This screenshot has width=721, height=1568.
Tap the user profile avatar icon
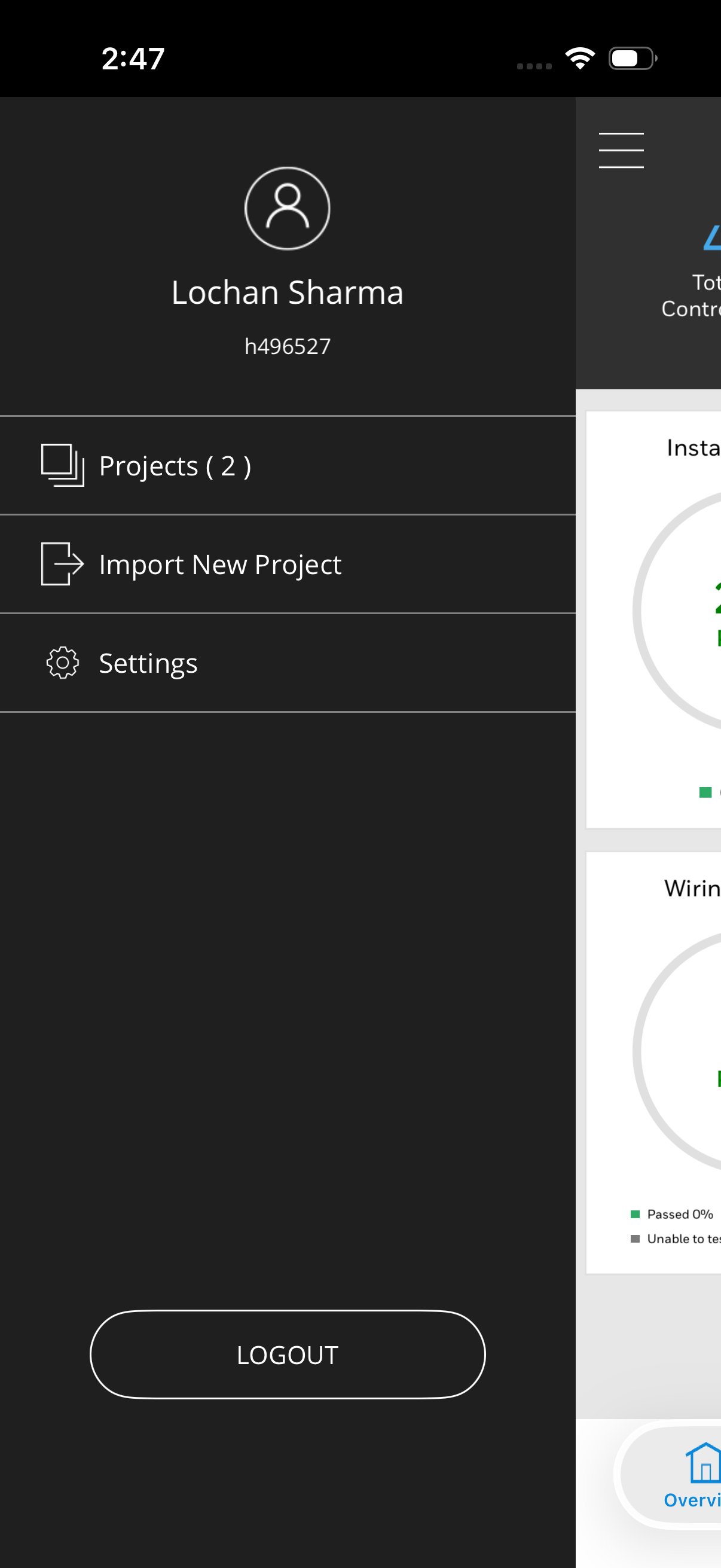287,208
